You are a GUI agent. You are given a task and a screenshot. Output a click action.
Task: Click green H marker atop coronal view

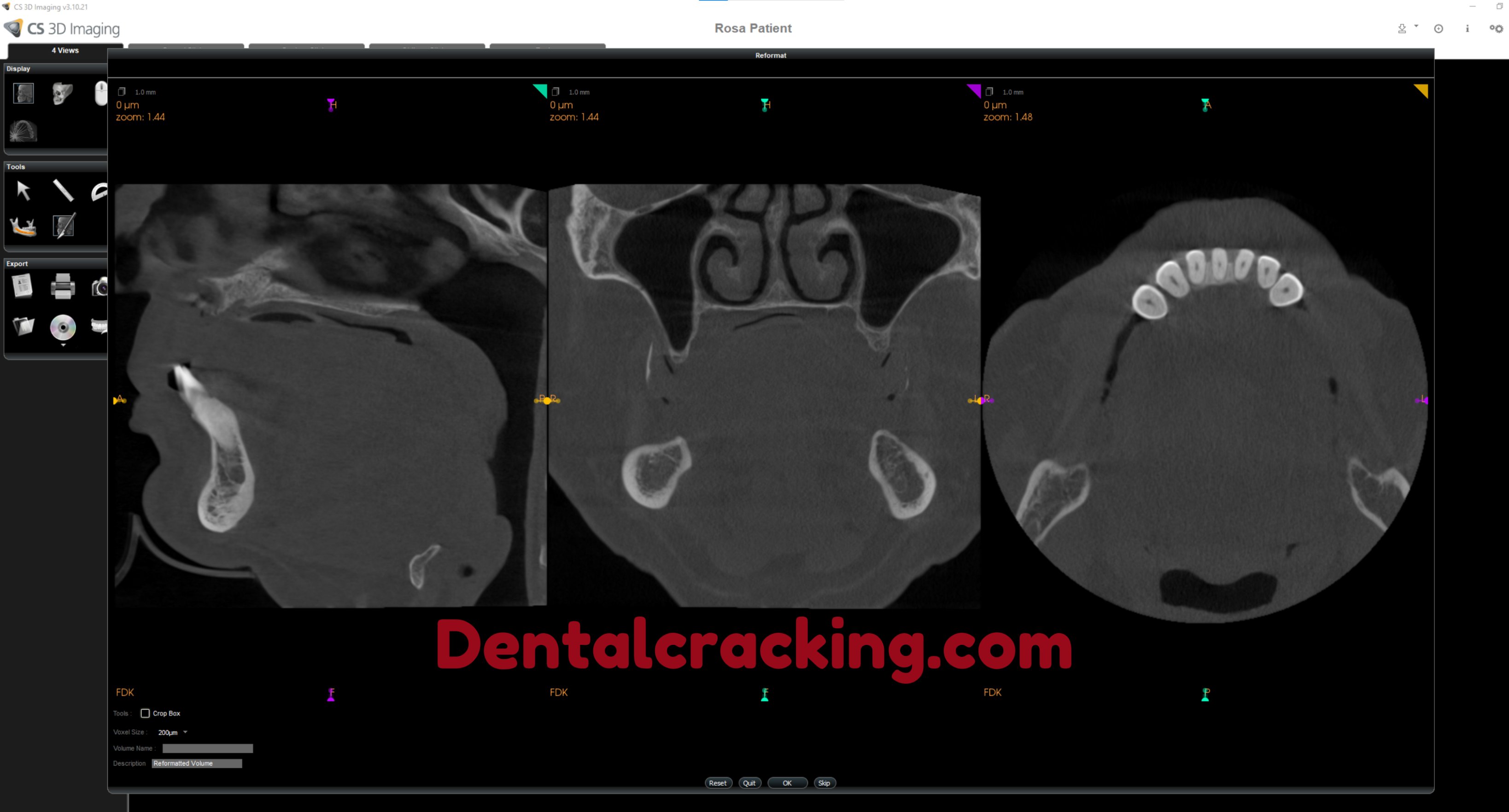coord(765,105)
